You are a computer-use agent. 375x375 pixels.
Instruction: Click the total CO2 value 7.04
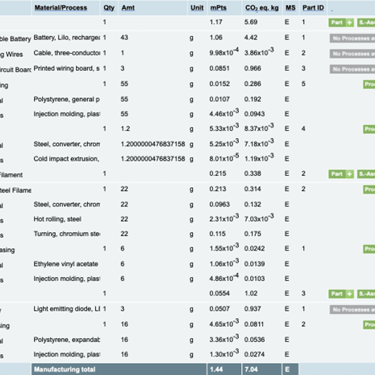pyautogui.click(x=251, y=369)
